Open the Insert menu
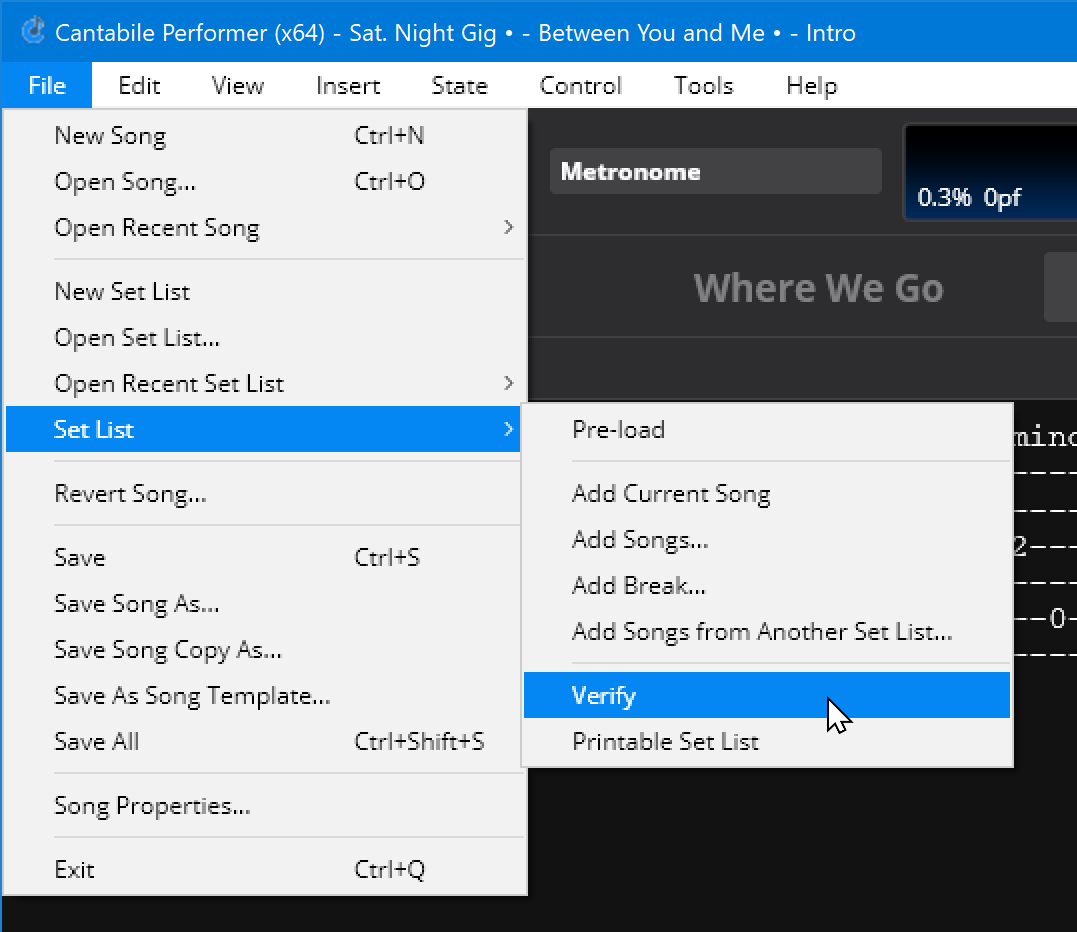The image size is (1077, 932). pyautogui.click(x=348, y=85)
